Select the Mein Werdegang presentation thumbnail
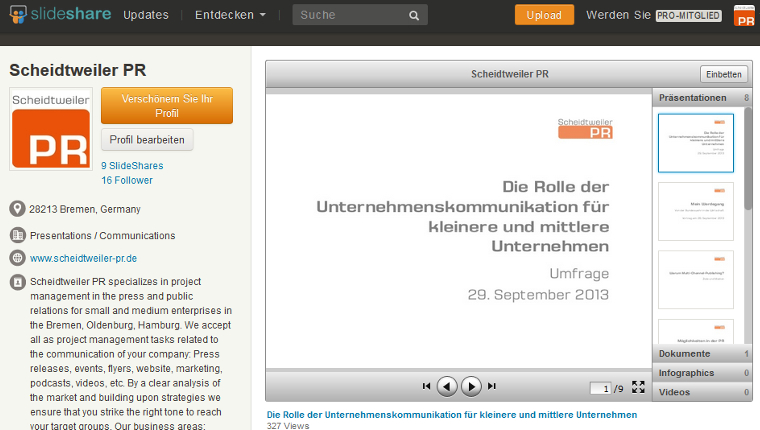 point(696,211)
